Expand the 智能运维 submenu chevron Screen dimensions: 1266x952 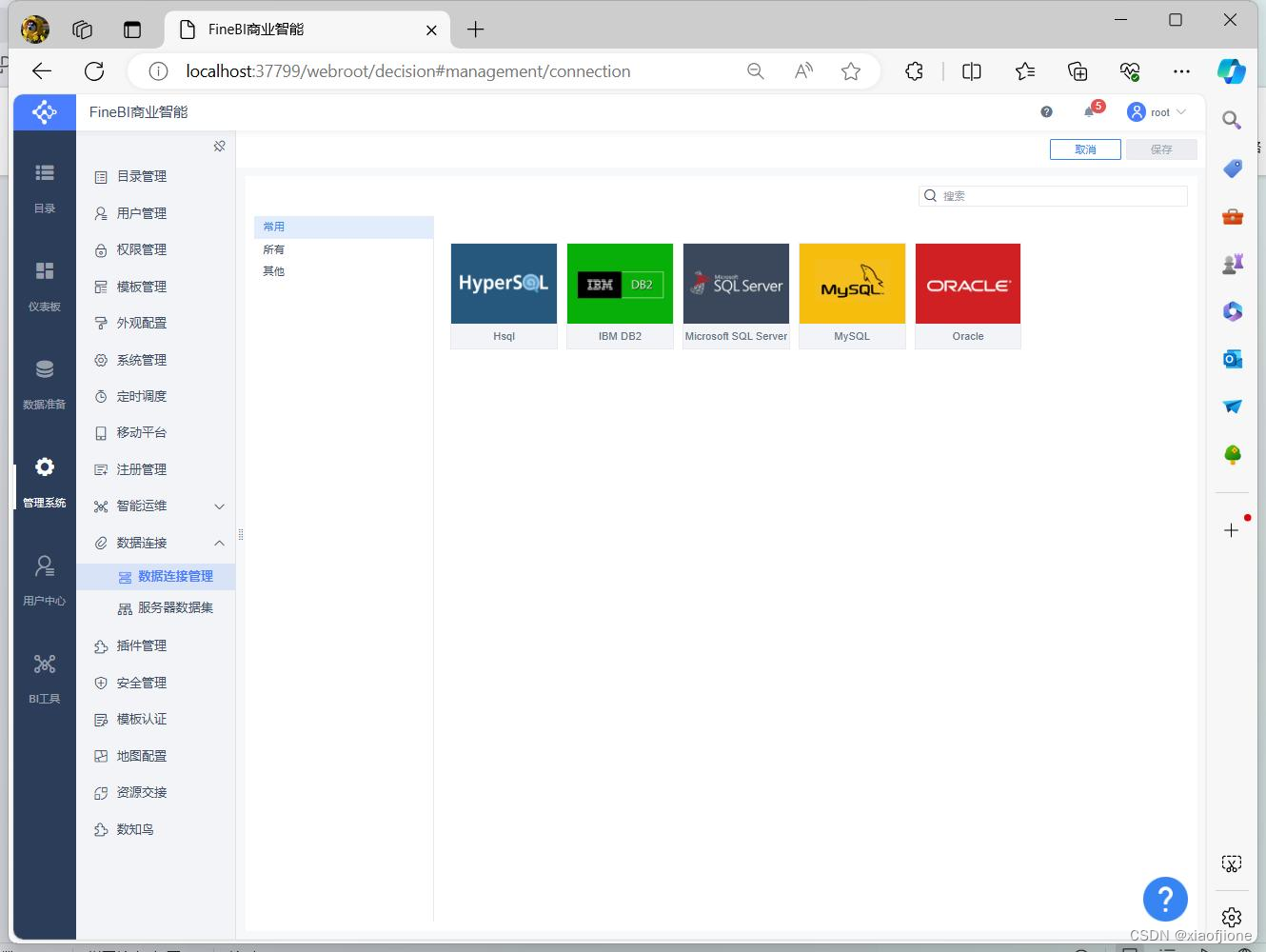pyautogui.click(x=219, y=506)
